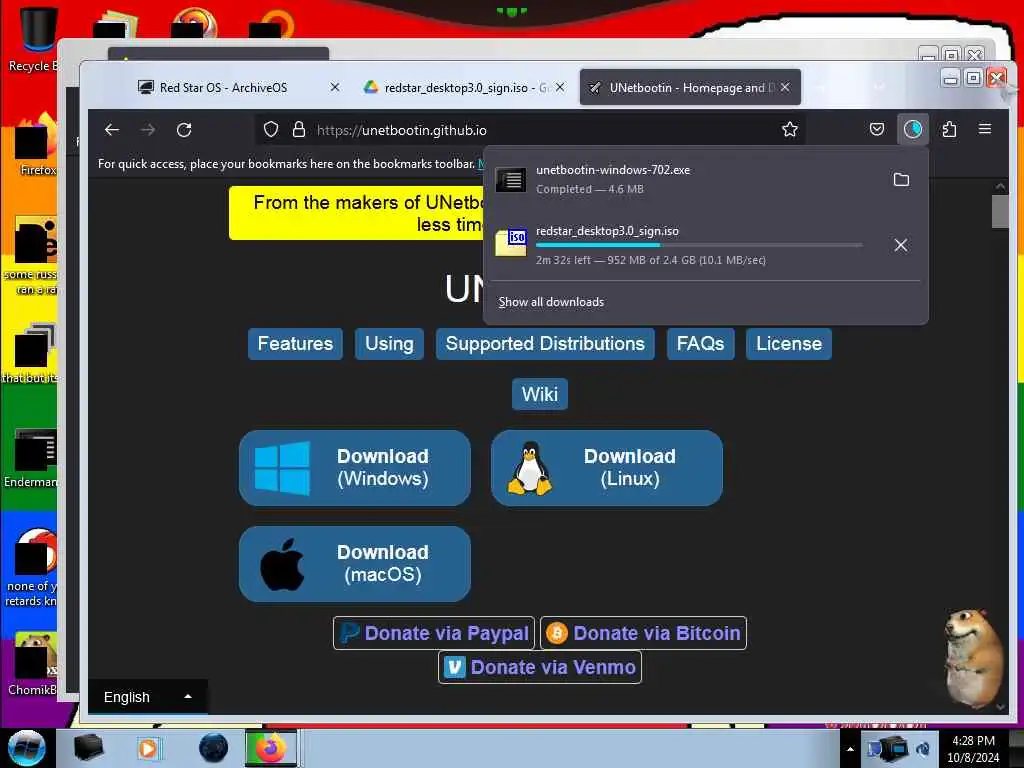Open the Wiki link
1024x768 pixels.
tap(539, 394)
